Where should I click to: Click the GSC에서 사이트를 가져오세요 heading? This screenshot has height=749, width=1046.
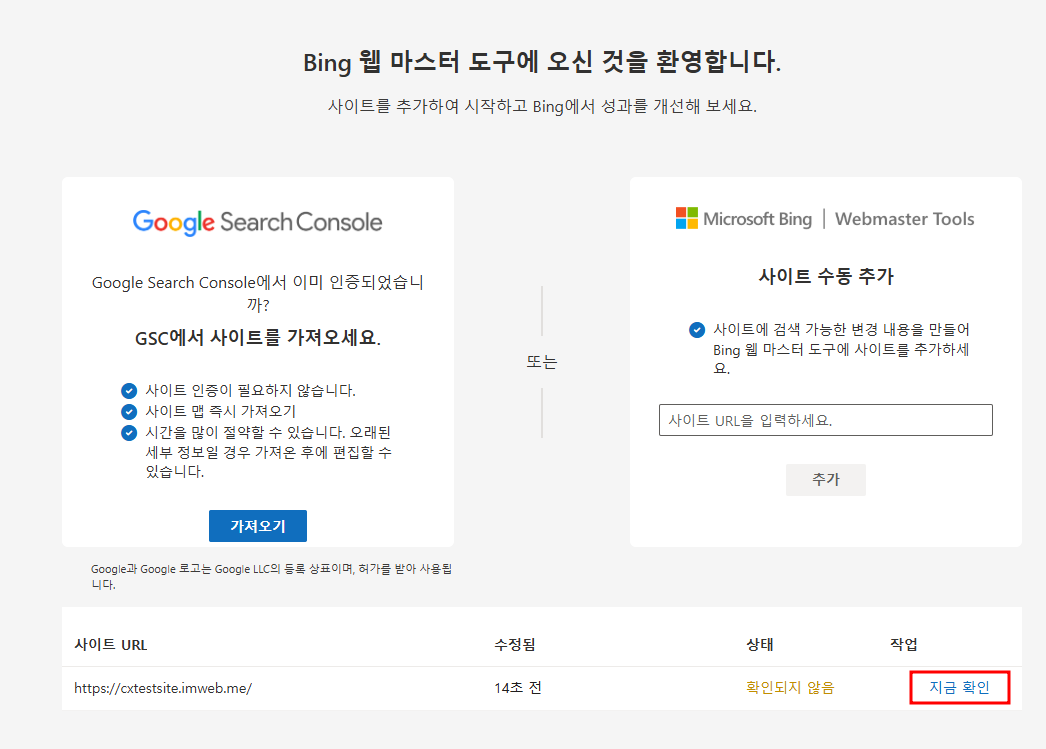[x=258, y=338]
